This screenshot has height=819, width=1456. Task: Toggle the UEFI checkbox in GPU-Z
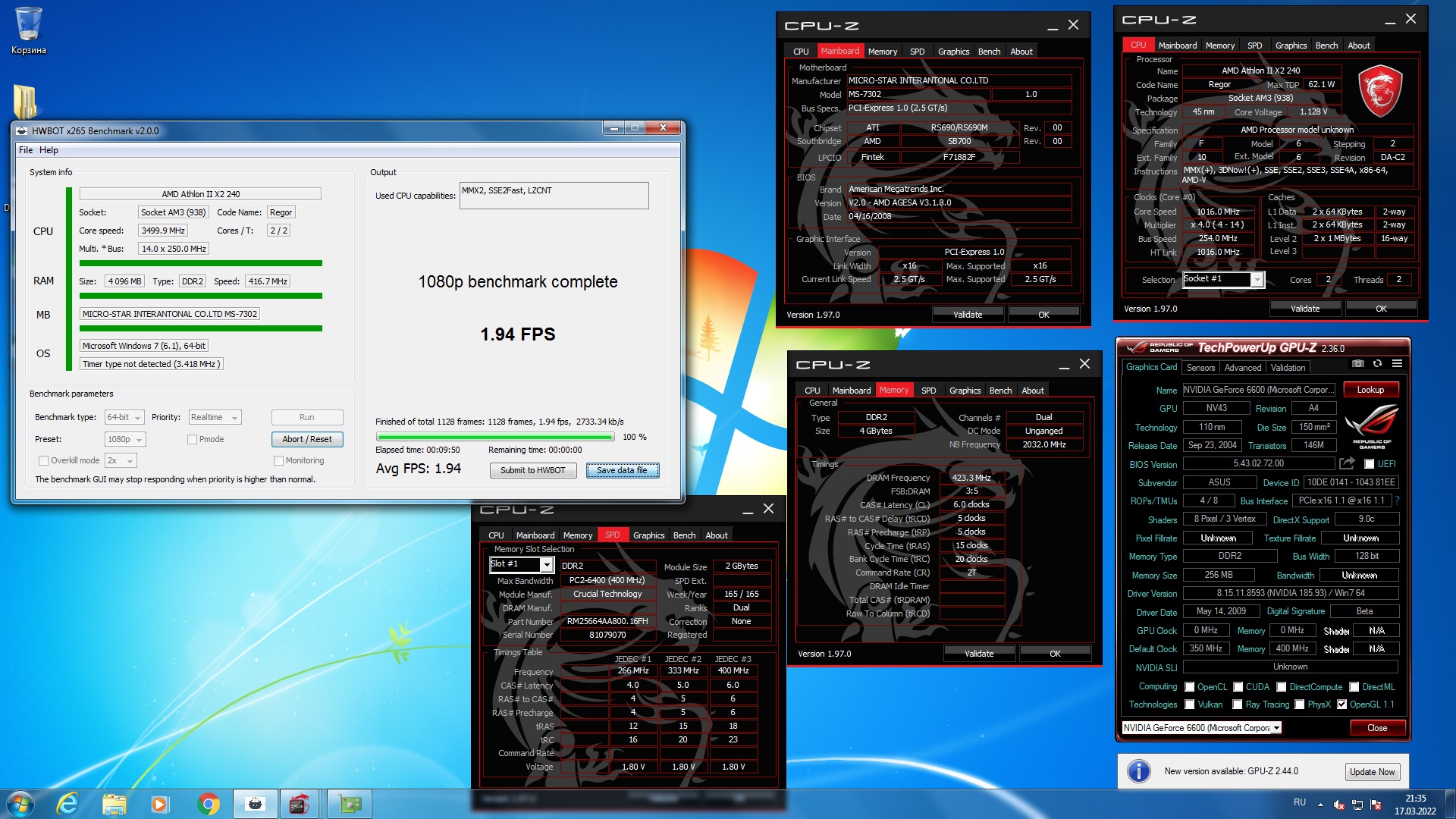pos(1370,464)
